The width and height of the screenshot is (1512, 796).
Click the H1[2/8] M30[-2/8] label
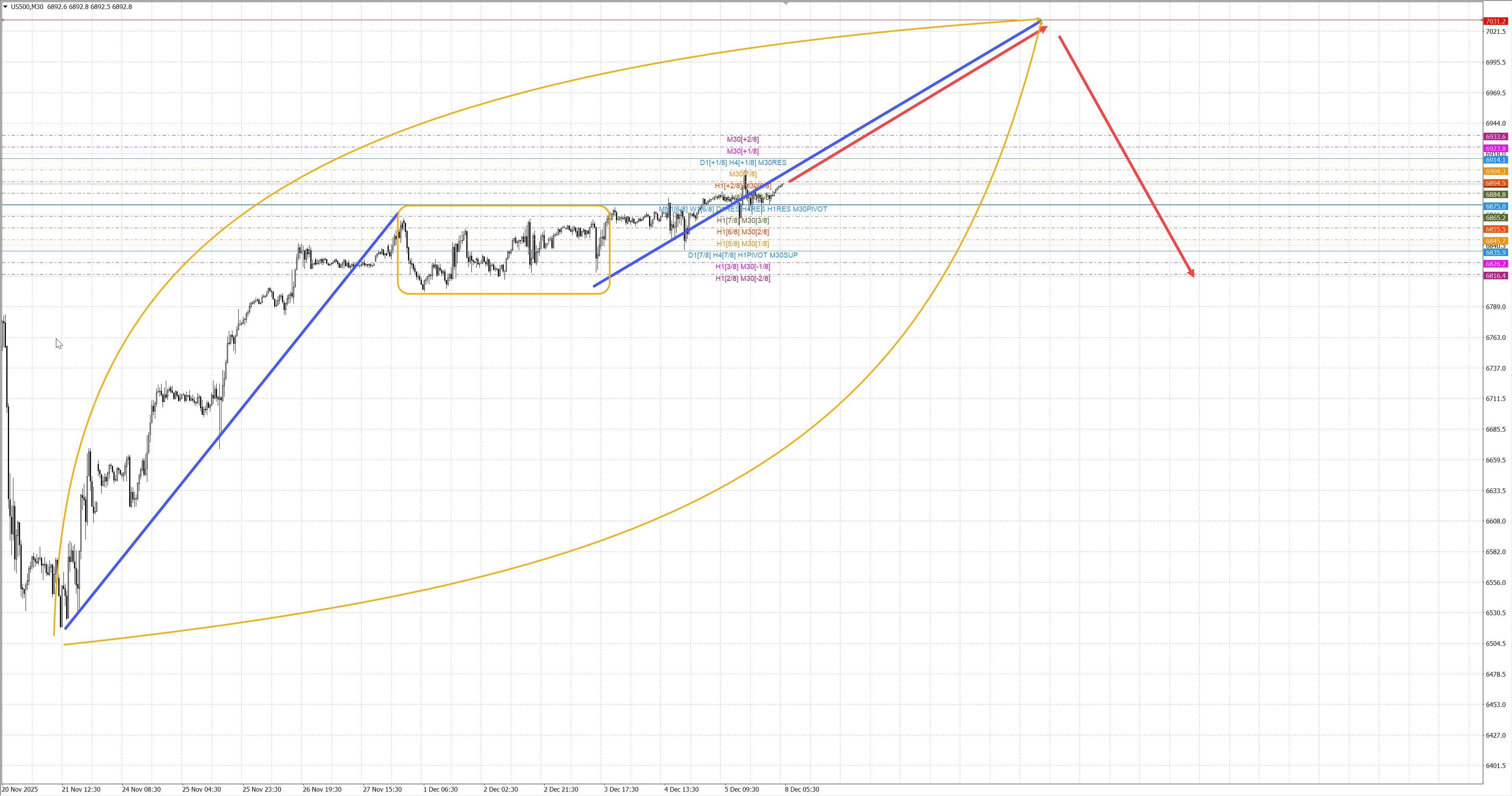point(742,278)
